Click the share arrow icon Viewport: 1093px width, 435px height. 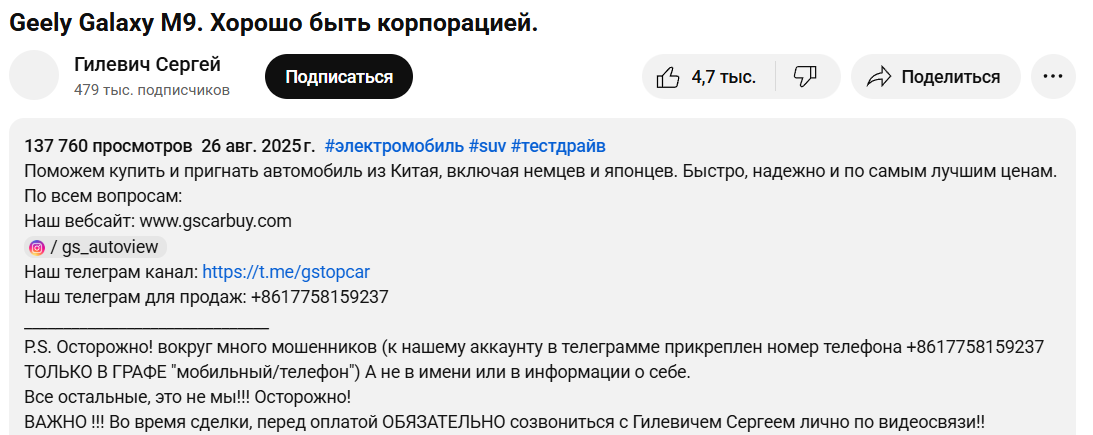pyautogui.click(x=879, y=77)
